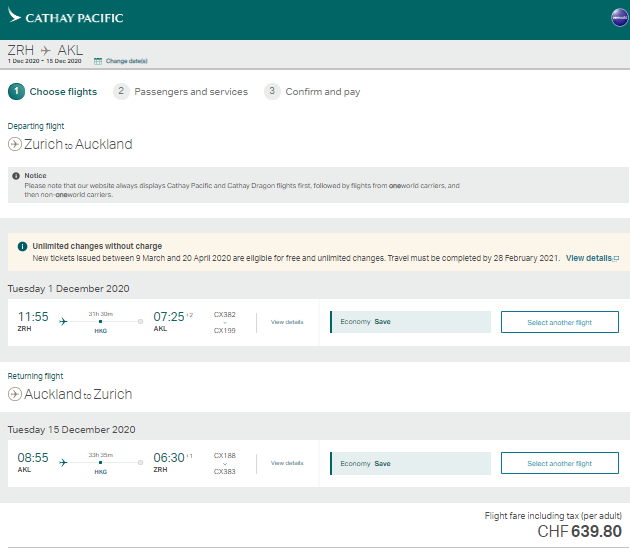This screenshot has height=552, width=630.
Task: Click plane icon next to 08:55 departure
Action: (63, 462)
